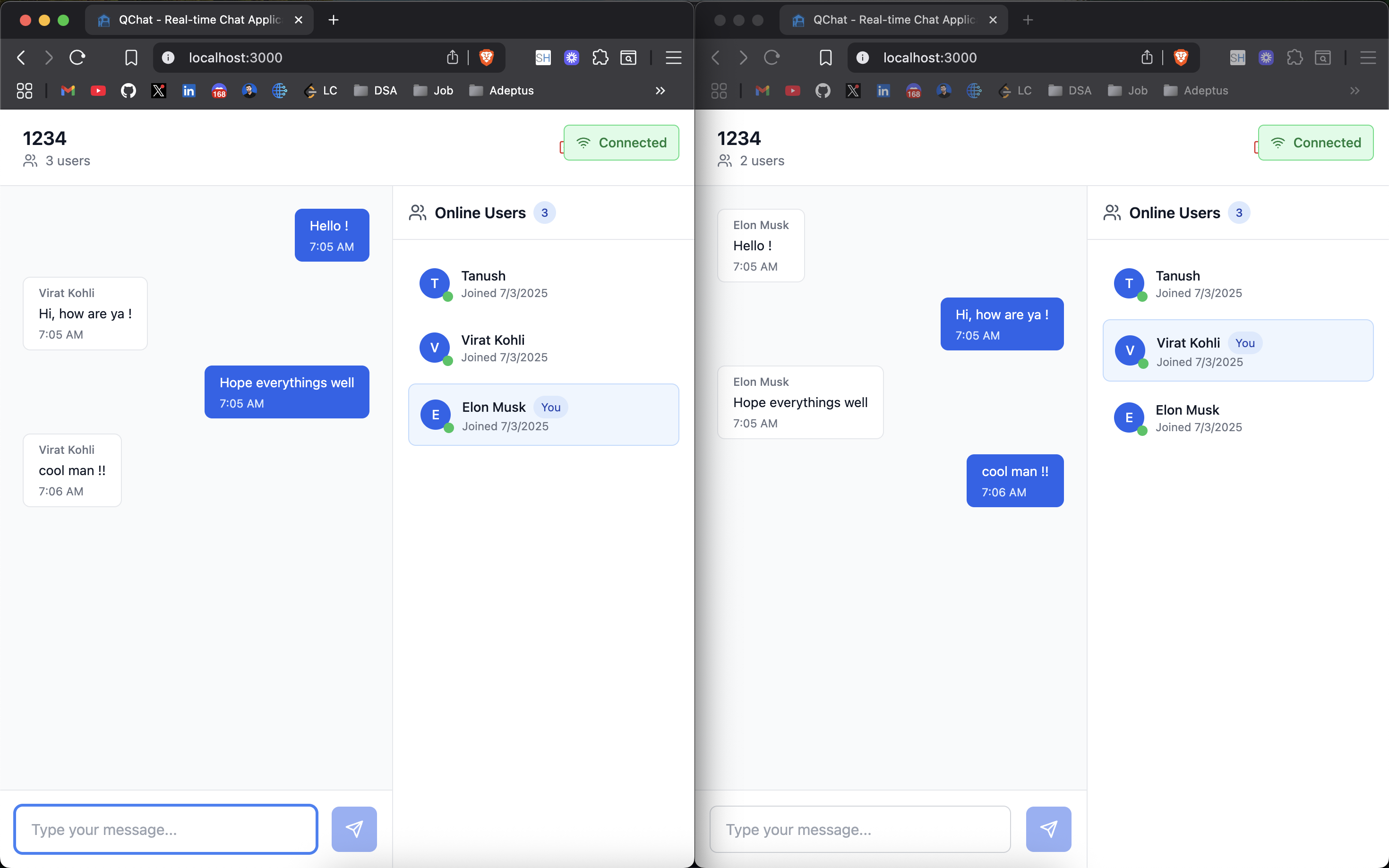Open the LinkedIn bookmark in left browser
The image size is (1389, 868).
coord(189,91)
